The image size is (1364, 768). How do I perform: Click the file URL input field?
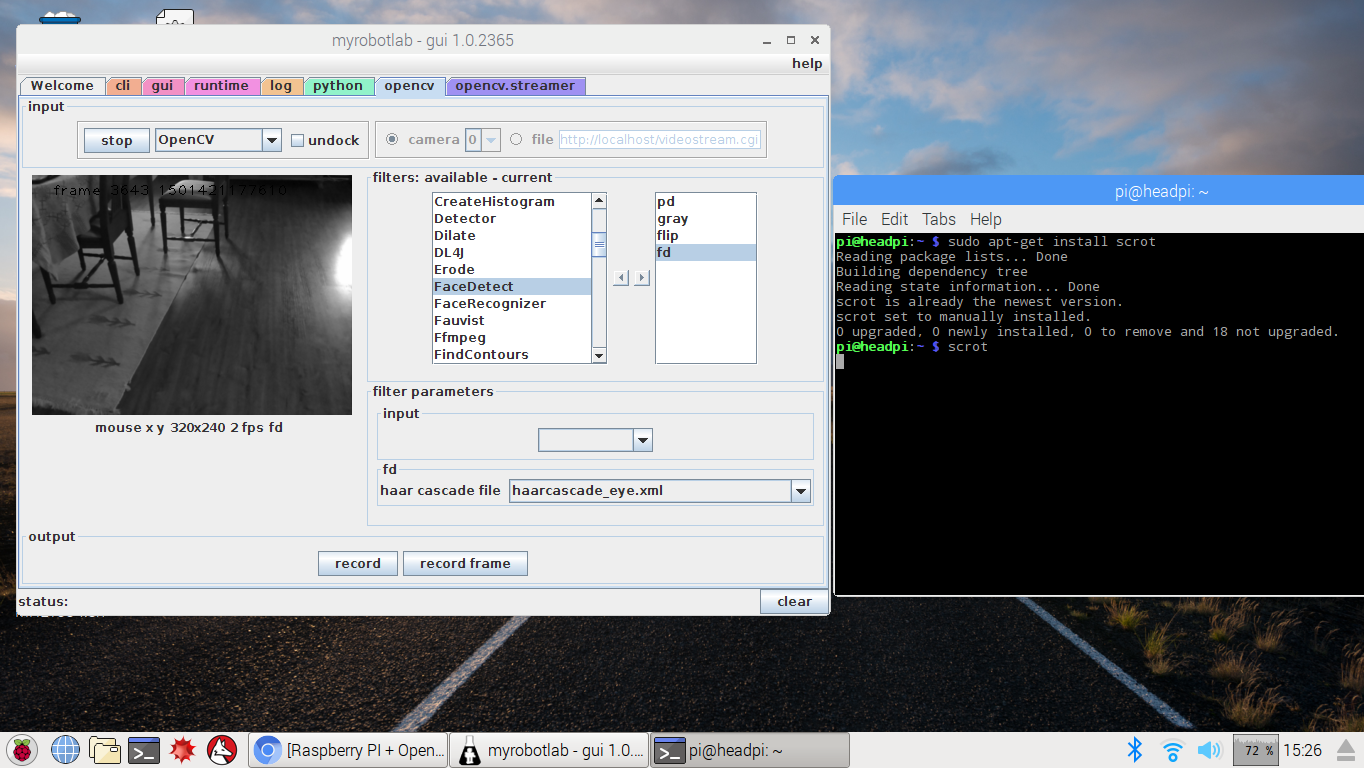(660, 140)
